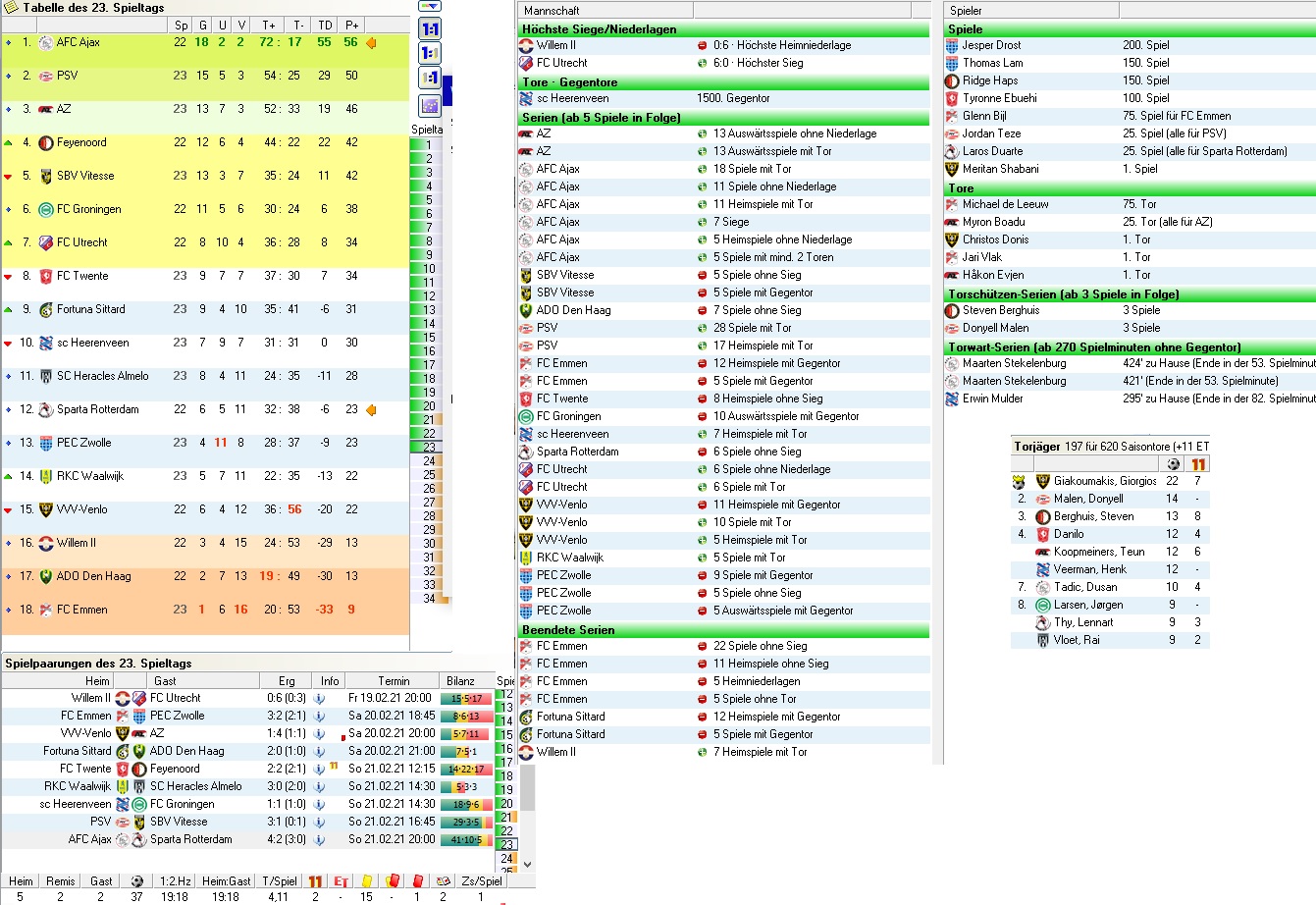Select the Willem II highest home defeat row

[x=723, y=45]
